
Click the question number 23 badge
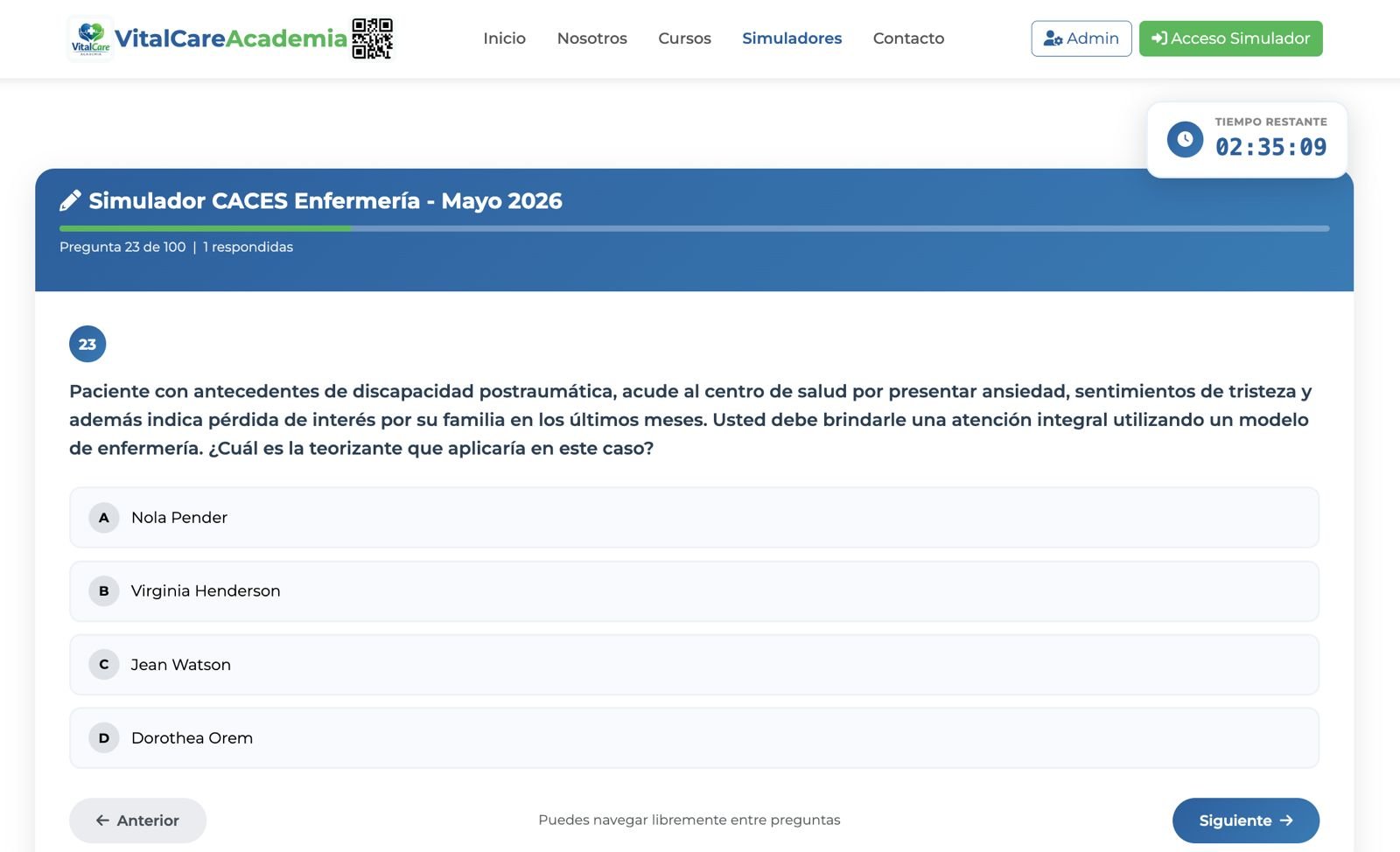coord(87,344)
